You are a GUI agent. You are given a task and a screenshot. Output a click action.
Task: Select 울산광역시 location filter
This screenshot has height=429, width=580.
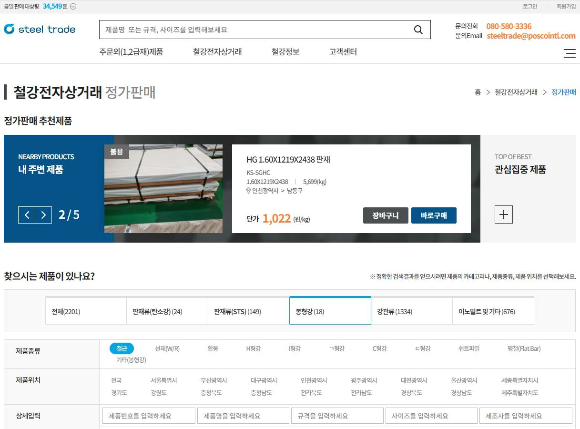click(464, 380)
